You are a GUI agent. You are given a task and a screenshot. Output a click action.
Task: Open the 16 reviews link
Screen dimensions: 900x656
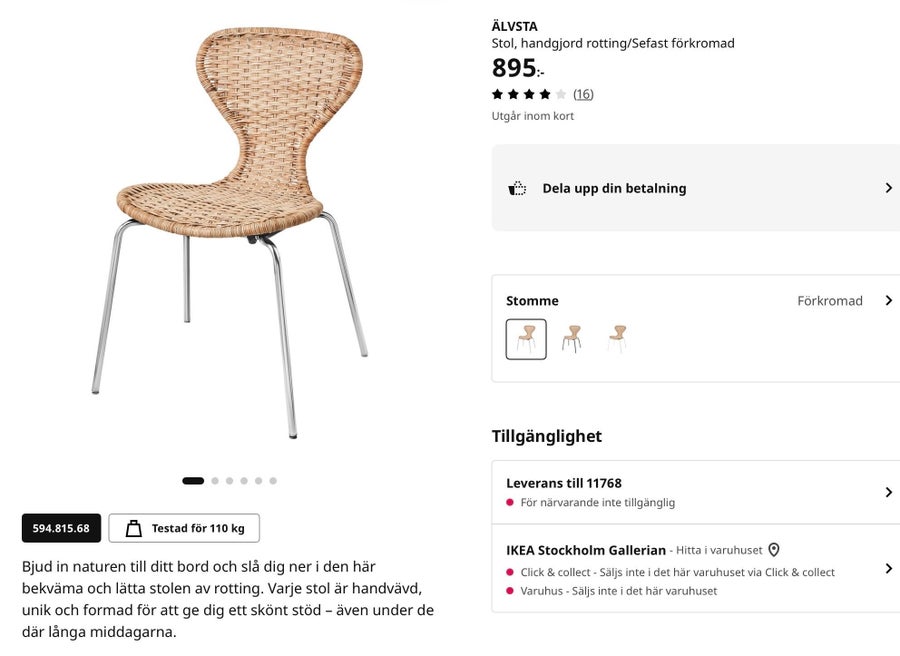583,94
